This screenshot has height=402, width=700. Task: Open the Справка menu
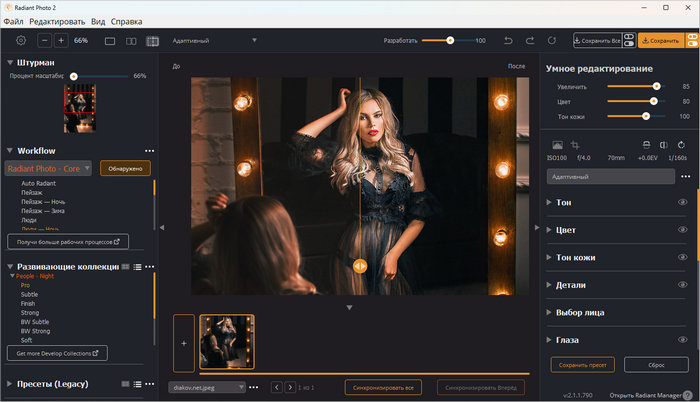coord(126,20)
